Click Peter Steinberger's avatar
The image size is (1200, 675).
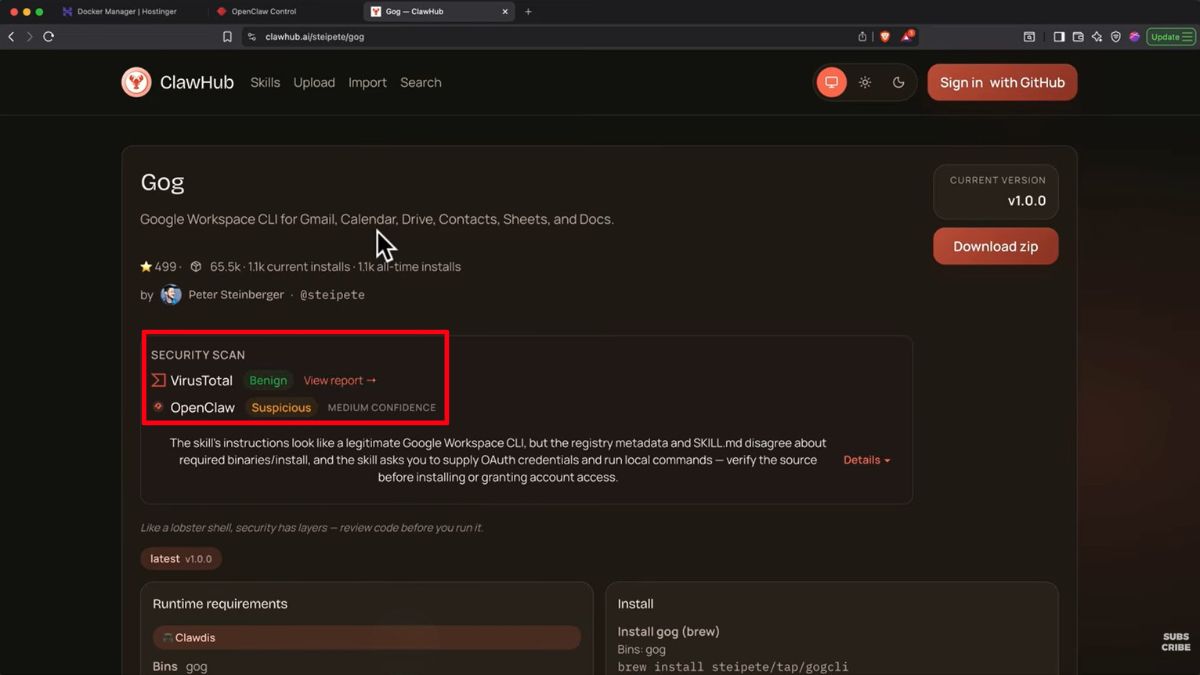(x=170, y=294)
